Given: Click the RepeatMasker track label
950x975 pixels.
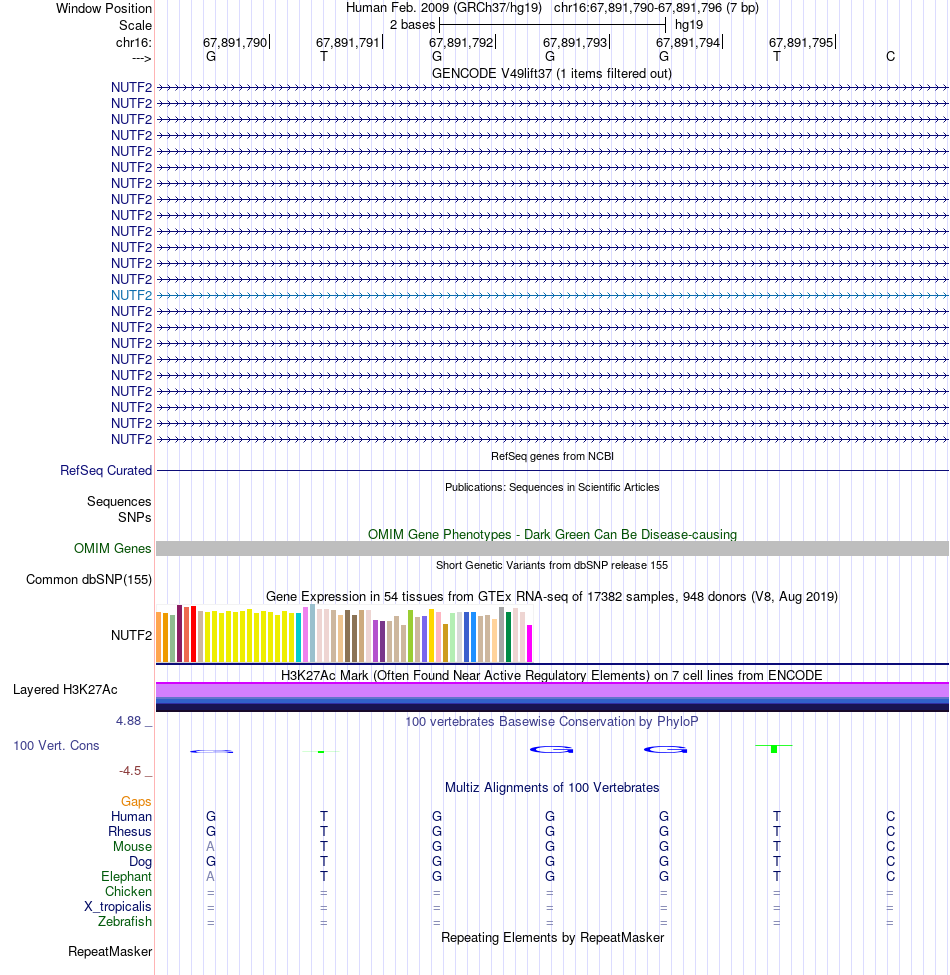Looking at the screenshot, I should click(110, 952).
